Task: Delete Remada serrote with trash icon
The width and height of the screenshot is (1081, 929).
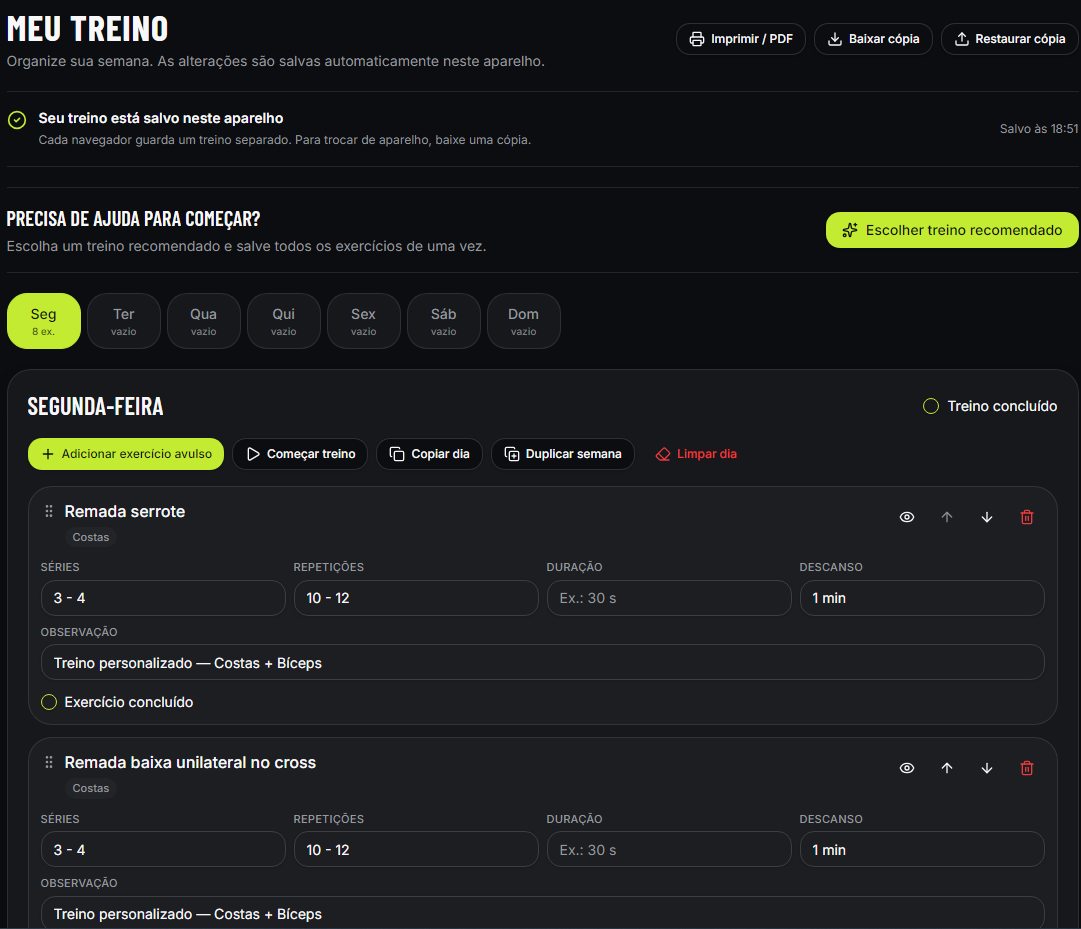Action: [x=1027, y=517]
